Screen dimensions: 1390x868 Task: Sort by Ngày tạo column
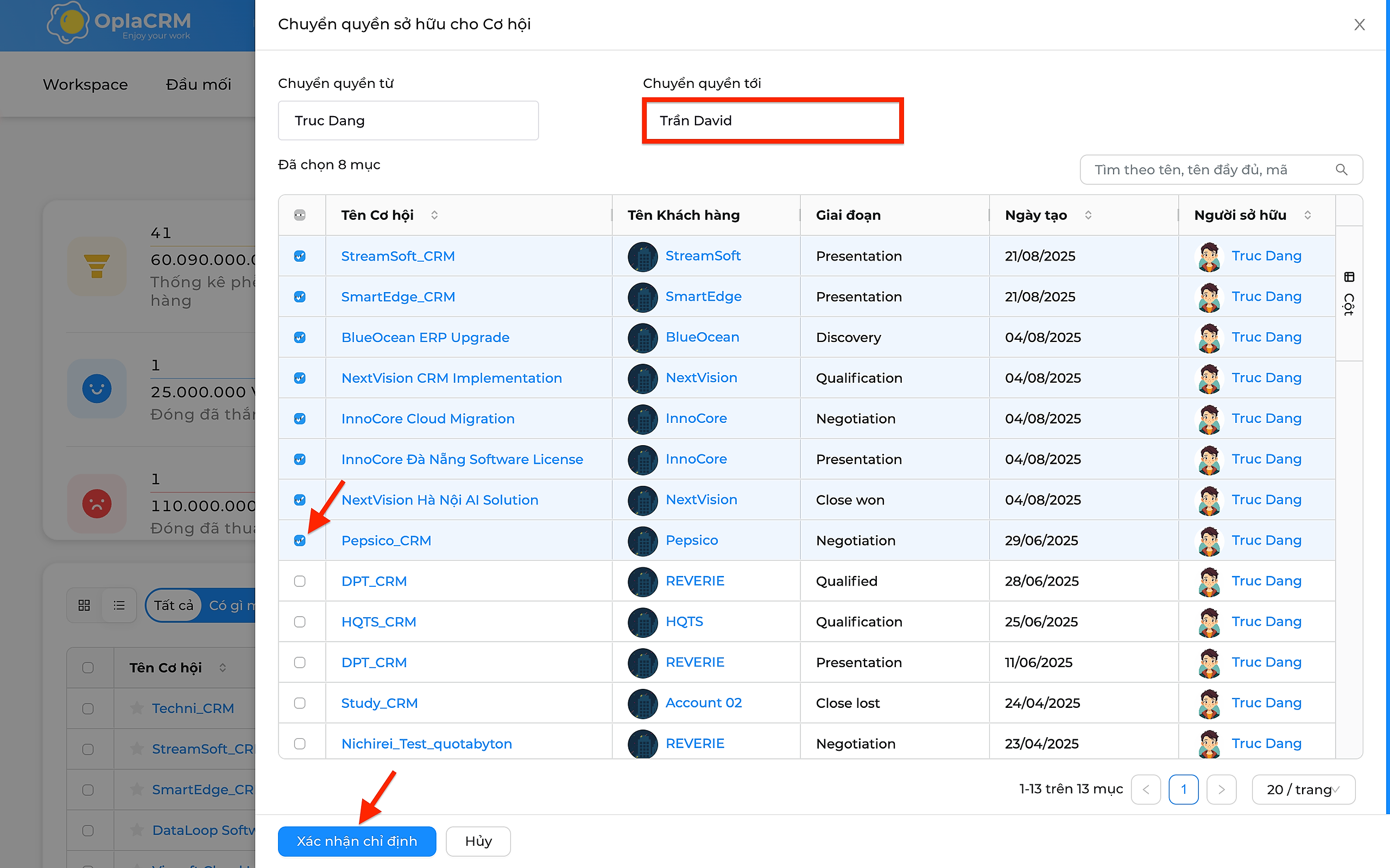(1088, 216)
